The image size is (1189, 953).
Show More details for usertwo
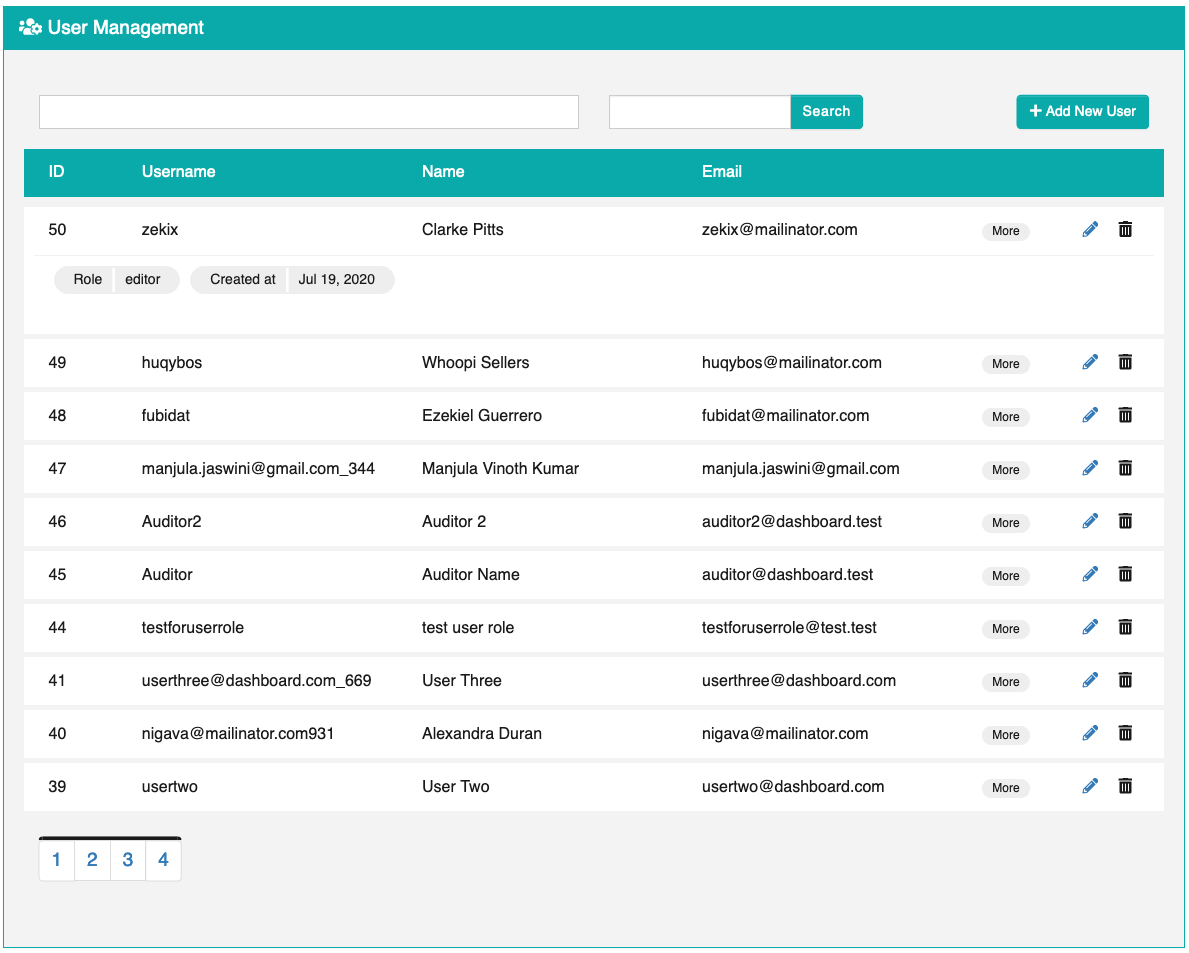pos(1005,788)
